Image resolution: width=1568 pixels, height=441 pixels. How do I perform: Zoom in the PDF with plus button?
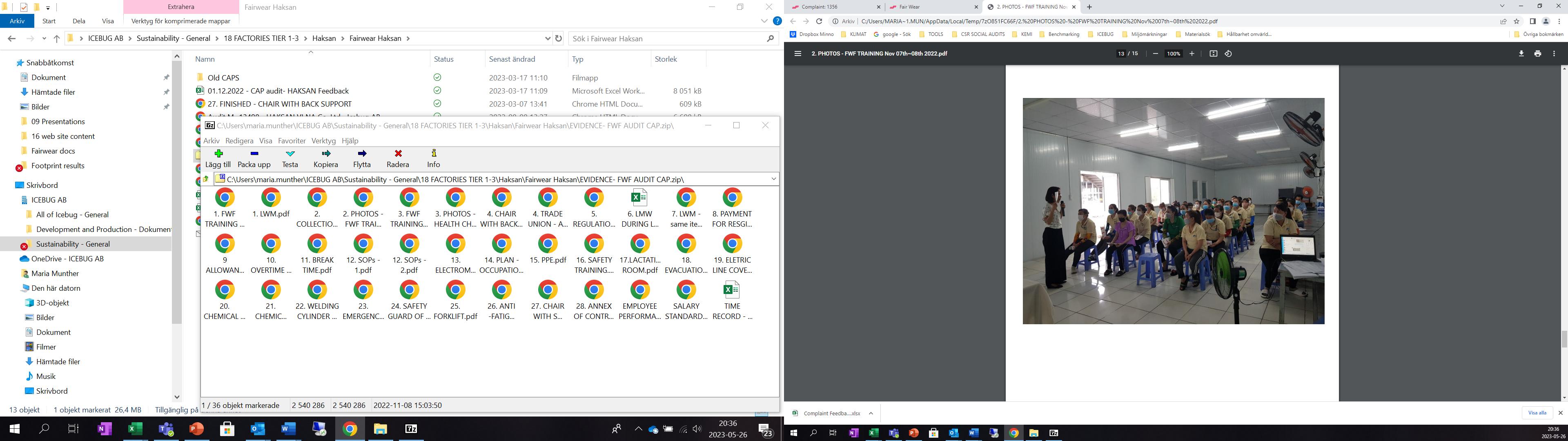(1191, 53)
